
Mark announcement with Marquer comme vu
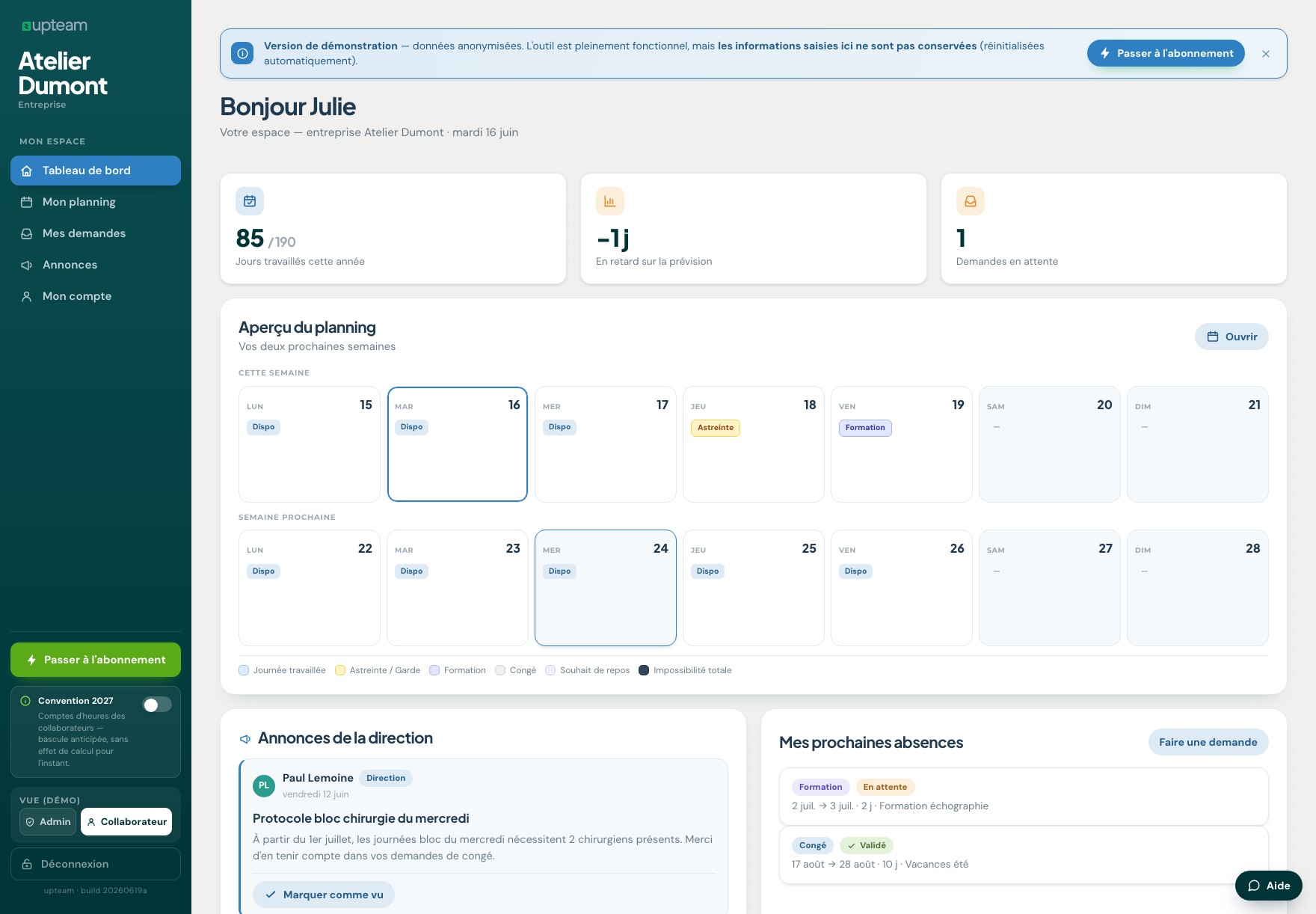(324, 895)
